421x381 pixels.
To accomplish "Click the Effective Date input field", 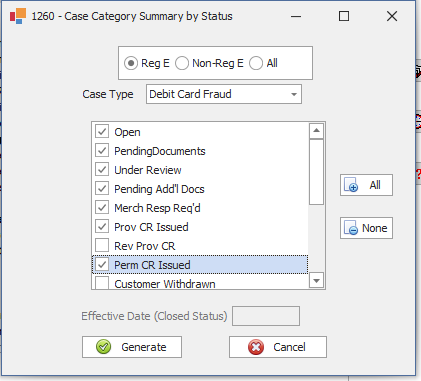I will click(x=266, y=316).
